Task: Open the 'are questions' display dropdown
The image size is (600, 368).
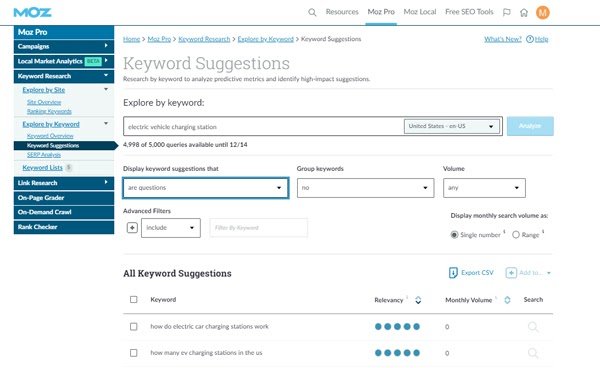Action: tap(205, 188)
